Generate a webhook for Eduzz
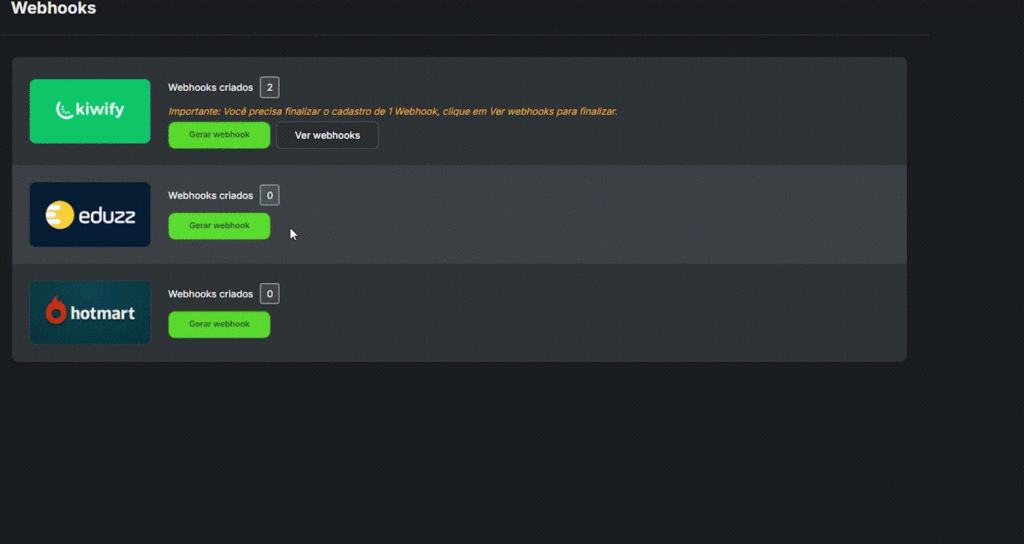Viewport: 1024px width, 544px height. point(219,226)
